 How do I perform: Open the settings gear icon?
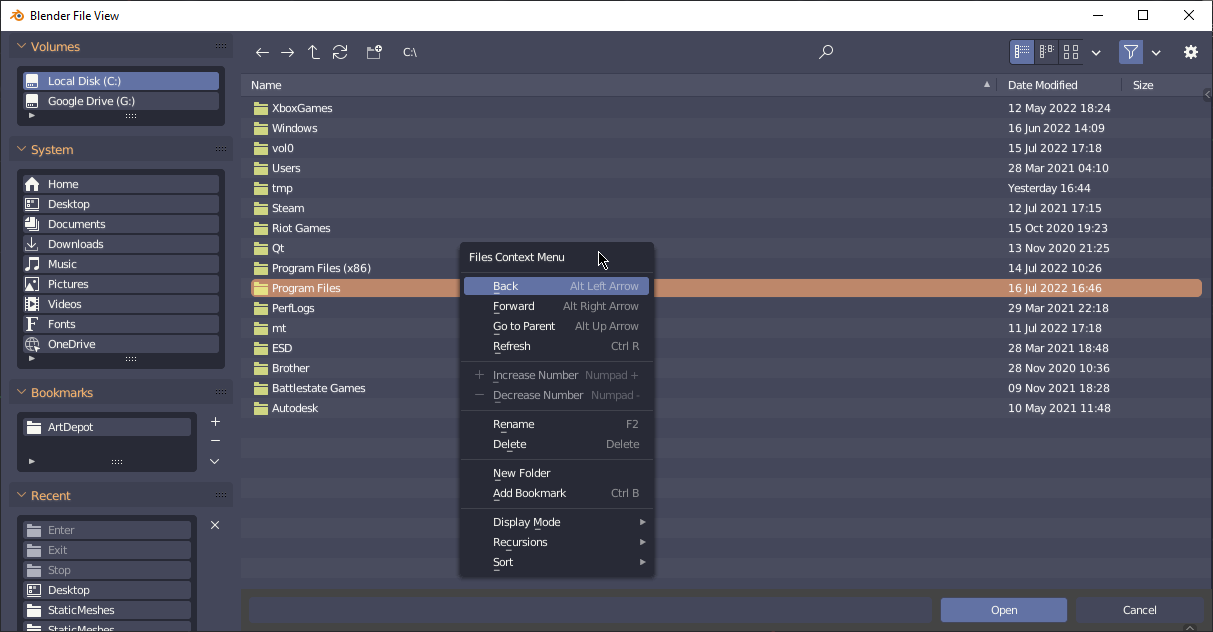[1191, 52]
